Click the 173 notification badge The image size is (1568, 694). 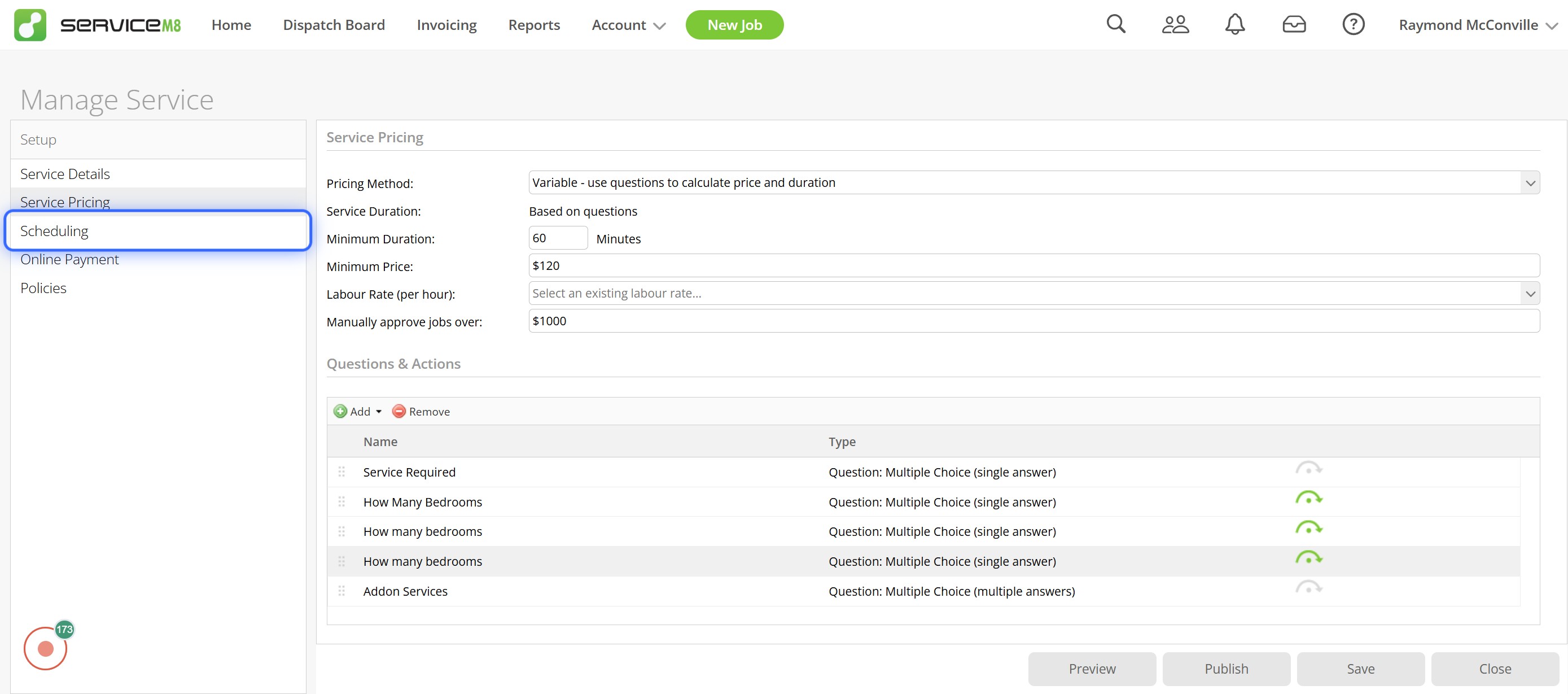tap(64, 630)
